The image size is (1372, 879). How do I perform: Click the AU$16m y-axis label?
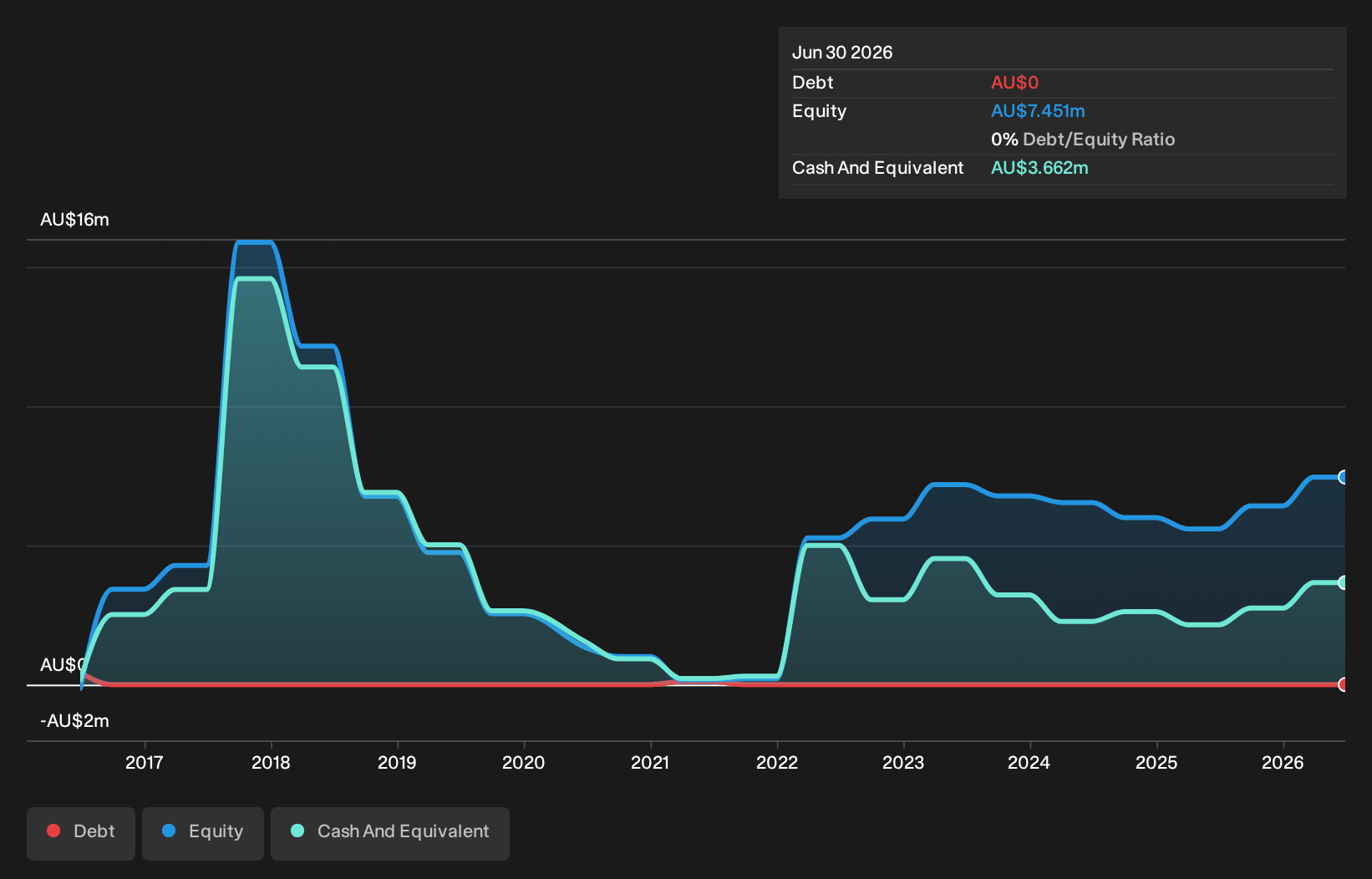(x=74, y=220)
